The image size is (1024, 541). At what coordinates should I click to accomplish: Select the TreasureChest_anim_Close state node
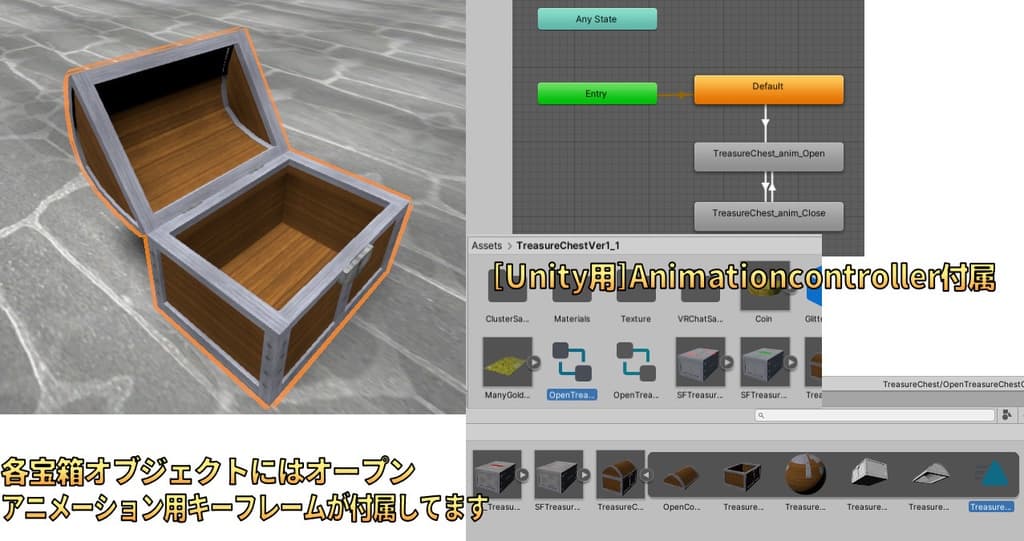coord(768,216)
